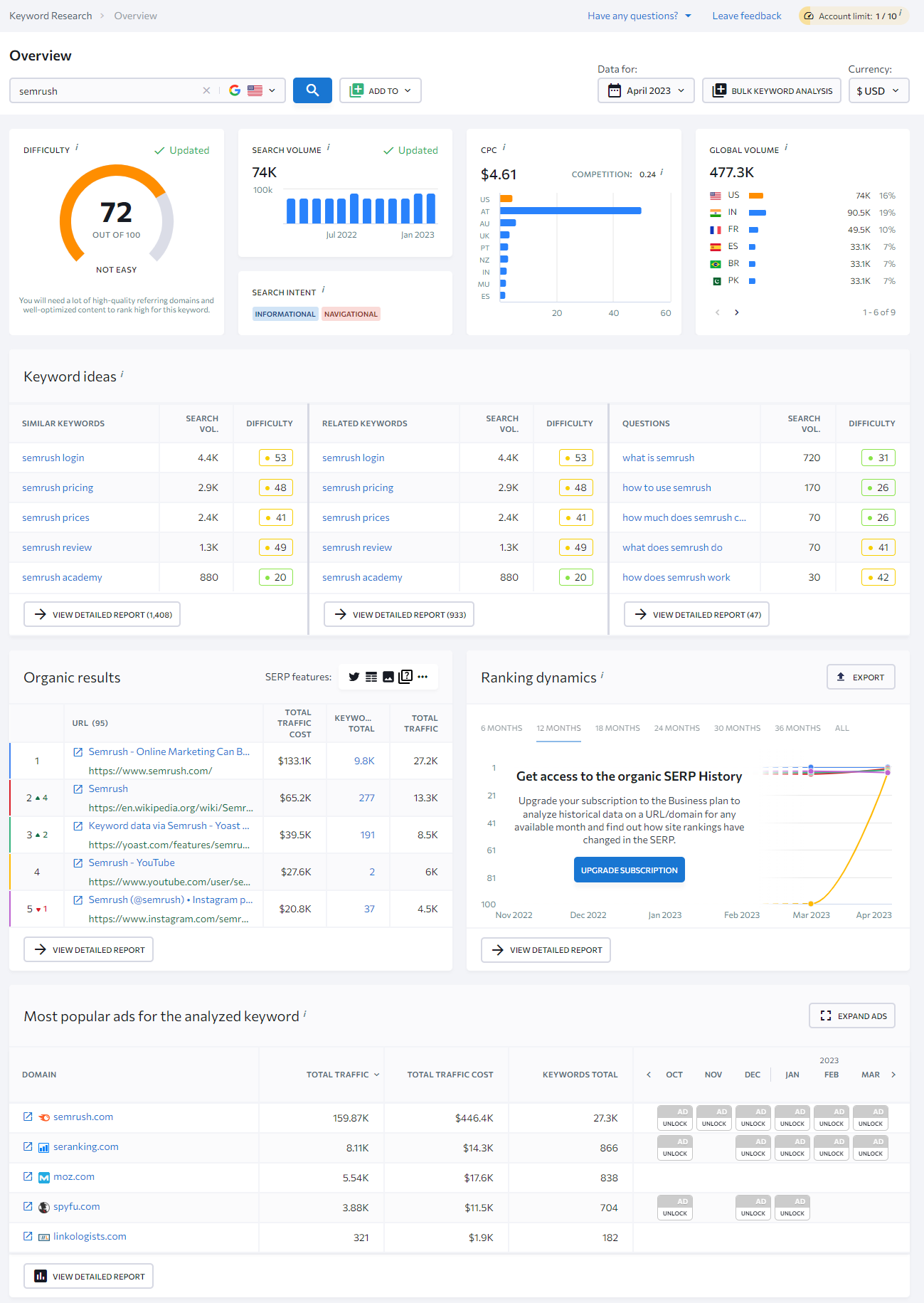Open the USD currency dropdown

(878, 90)
